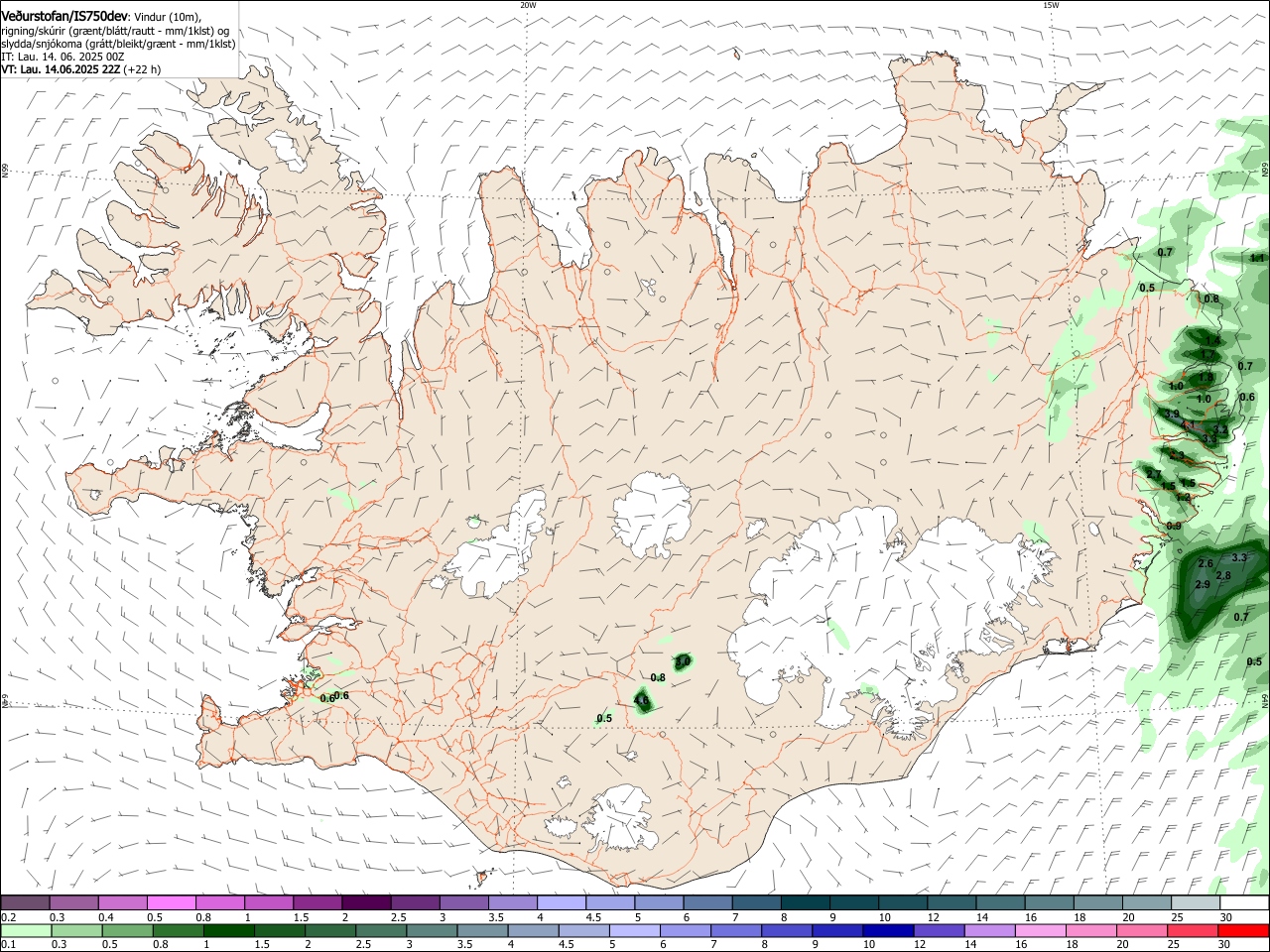The width and height of the screenshot is (1270, 952).
Task: Click the Veðurstofan/IS750dev title text
Action: coord(64,16)
